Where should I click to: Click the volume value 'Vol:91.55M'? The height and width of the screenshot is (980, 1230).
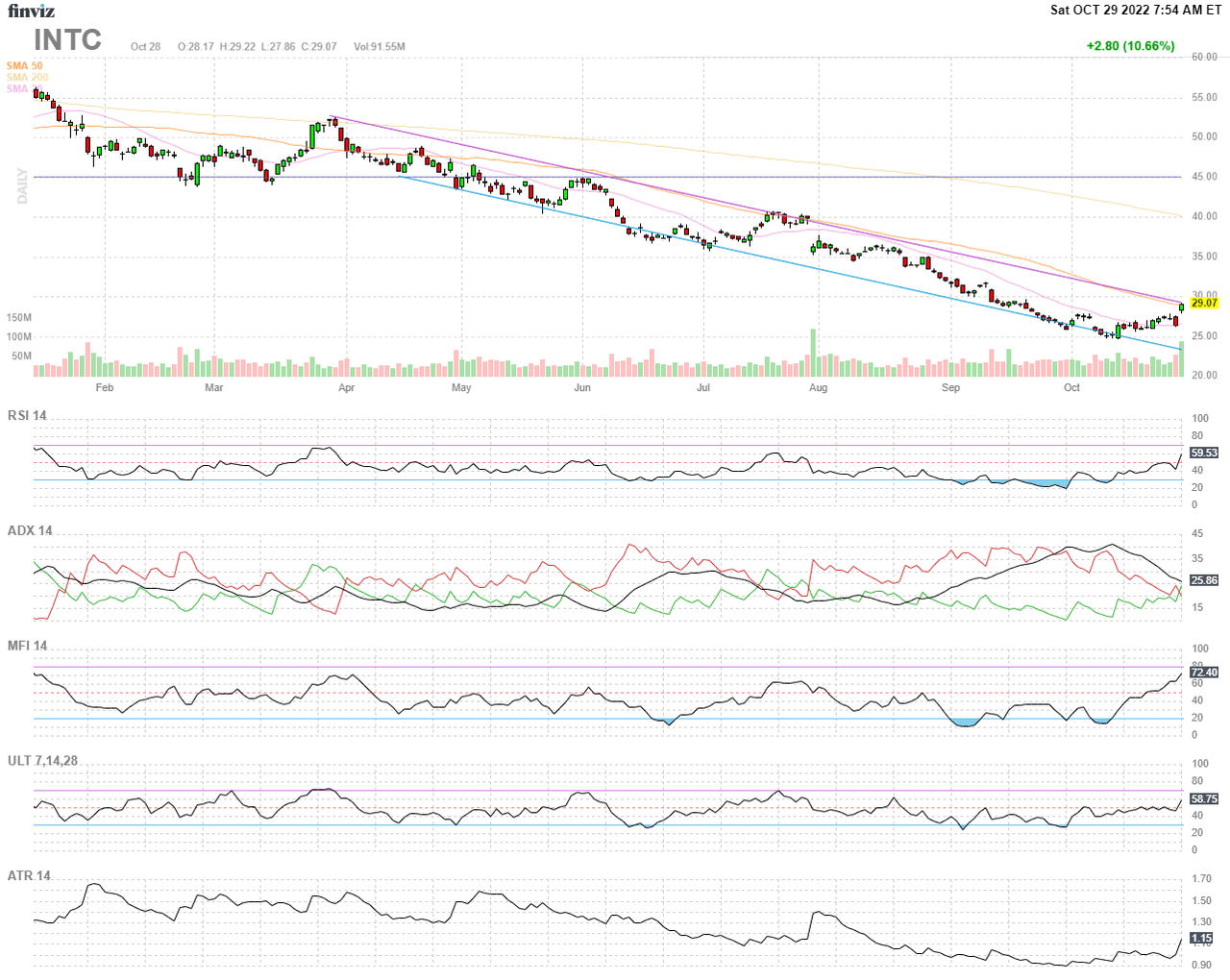(380, 46)
